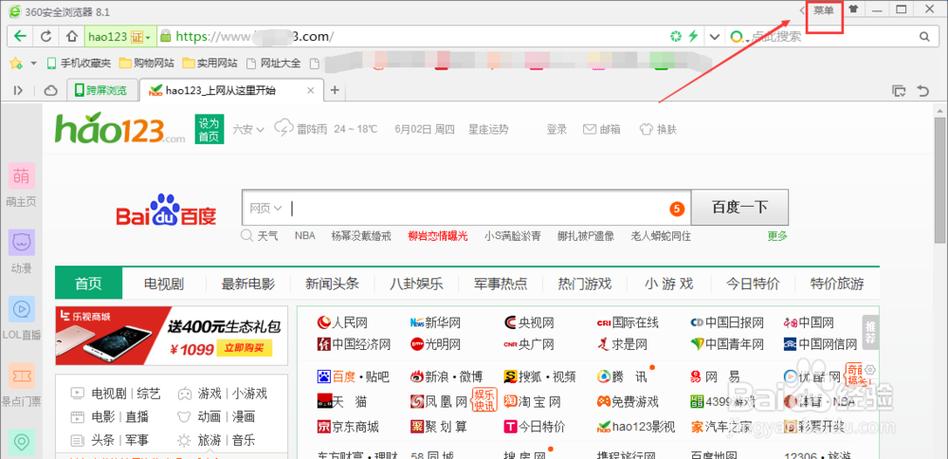Click 设为首页 green button
This screenshot has height=459, width=948.
click(209, 129)
